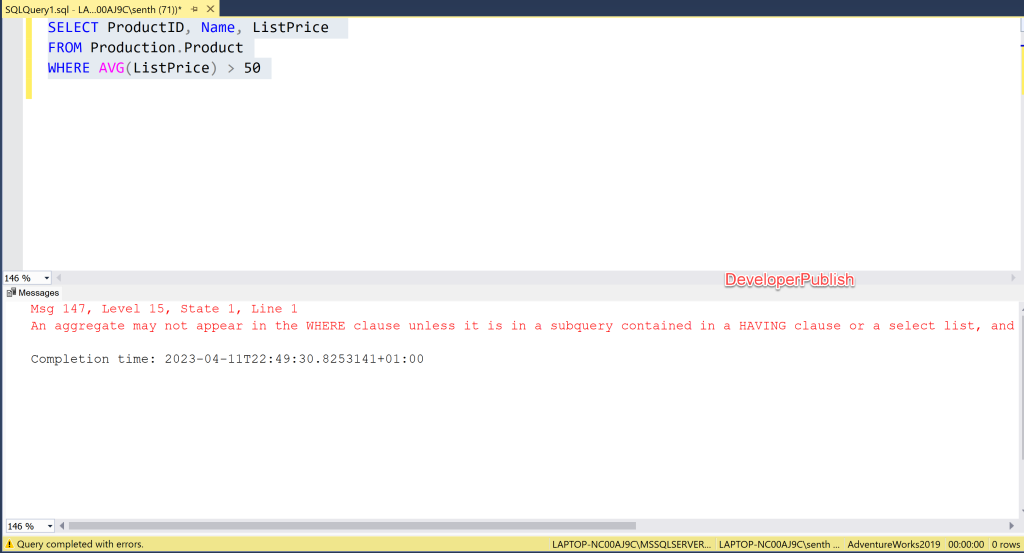
Task: Click the right arrow of the messages scrollbar
Action: 1012,526
